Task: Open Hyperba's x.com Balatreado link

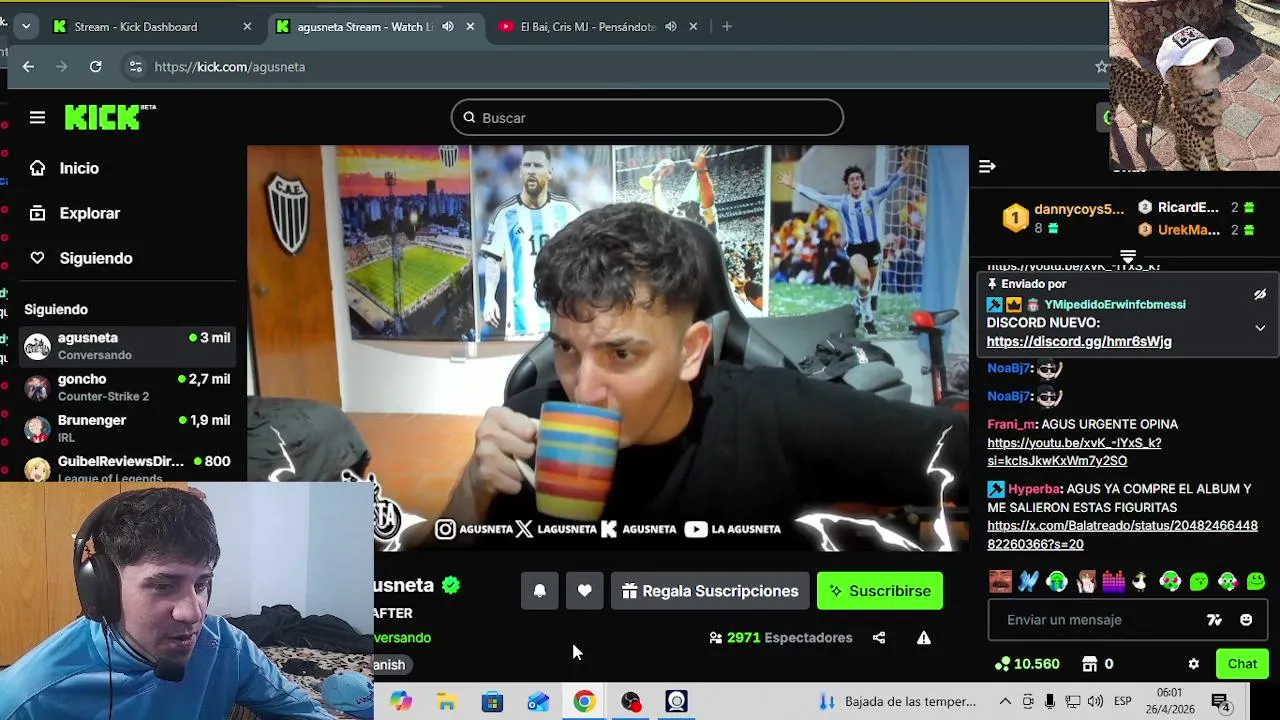Action: [1122, 535]
